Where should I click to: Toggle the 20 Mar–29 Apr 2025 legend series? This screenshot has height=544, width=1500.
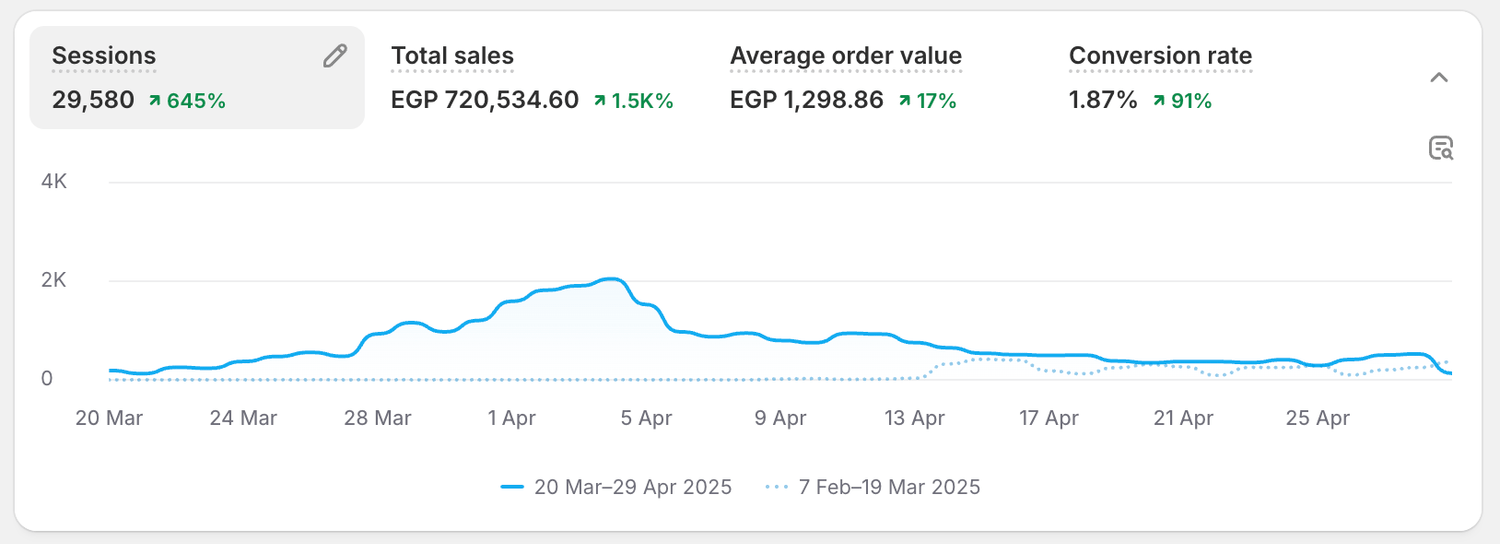(616, 487)
